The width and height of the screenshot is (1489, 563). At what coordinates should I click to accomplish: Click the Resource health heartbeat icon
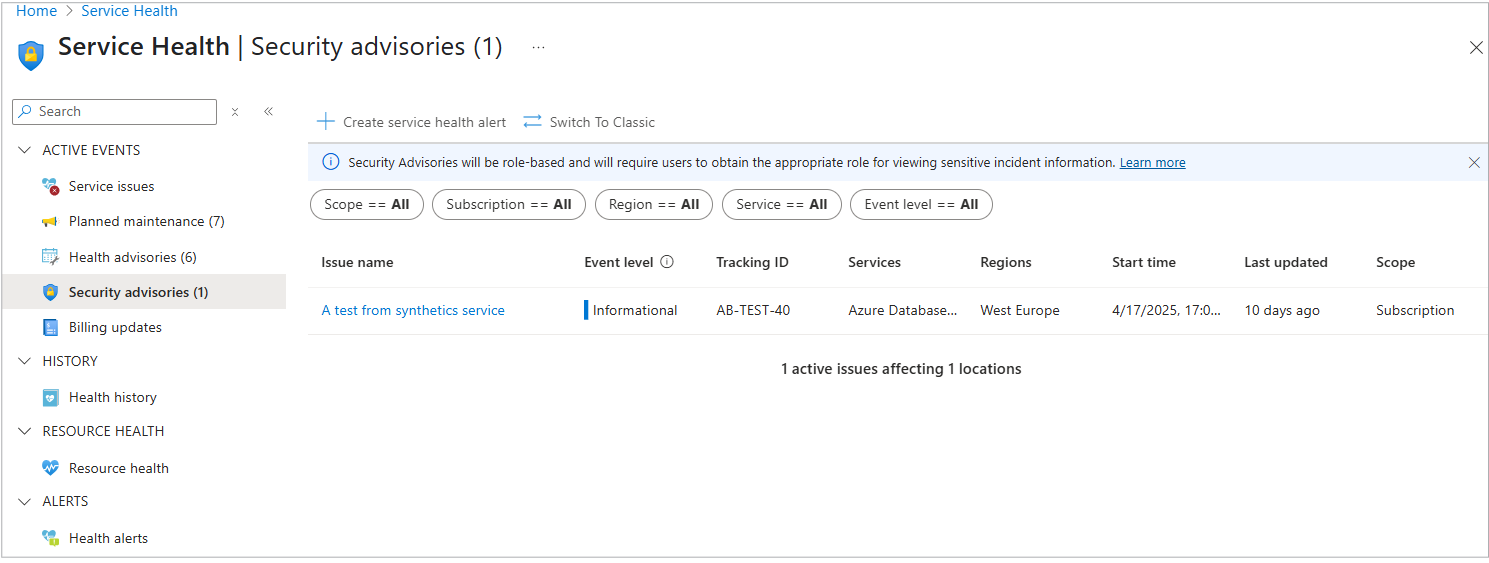pos(51,468)
